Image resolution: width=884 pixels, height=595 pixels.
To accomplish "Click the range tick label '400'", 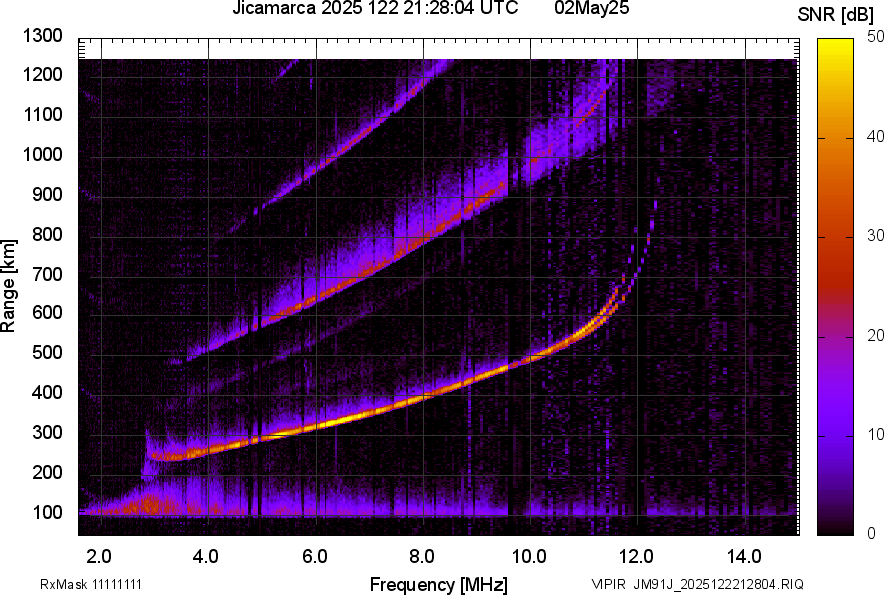I will tap(47, 392).
